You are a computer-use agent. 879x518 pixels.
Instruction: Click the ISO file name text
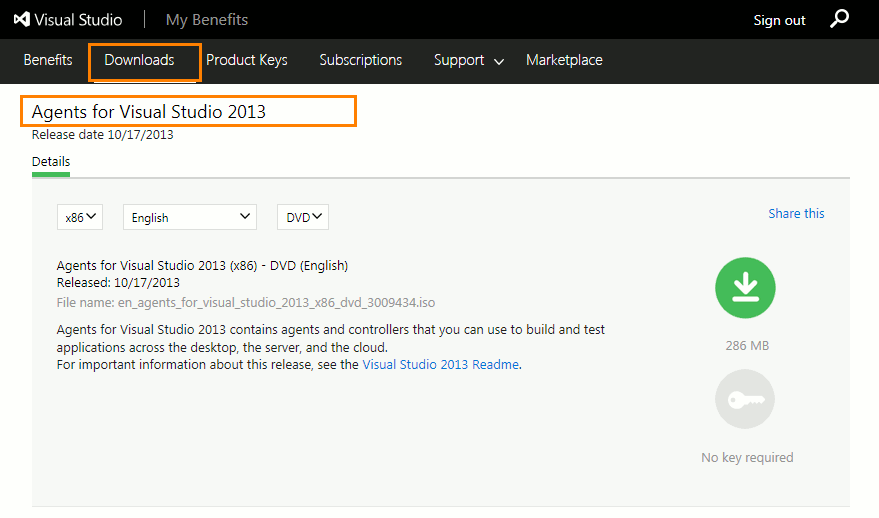(246, 302)
